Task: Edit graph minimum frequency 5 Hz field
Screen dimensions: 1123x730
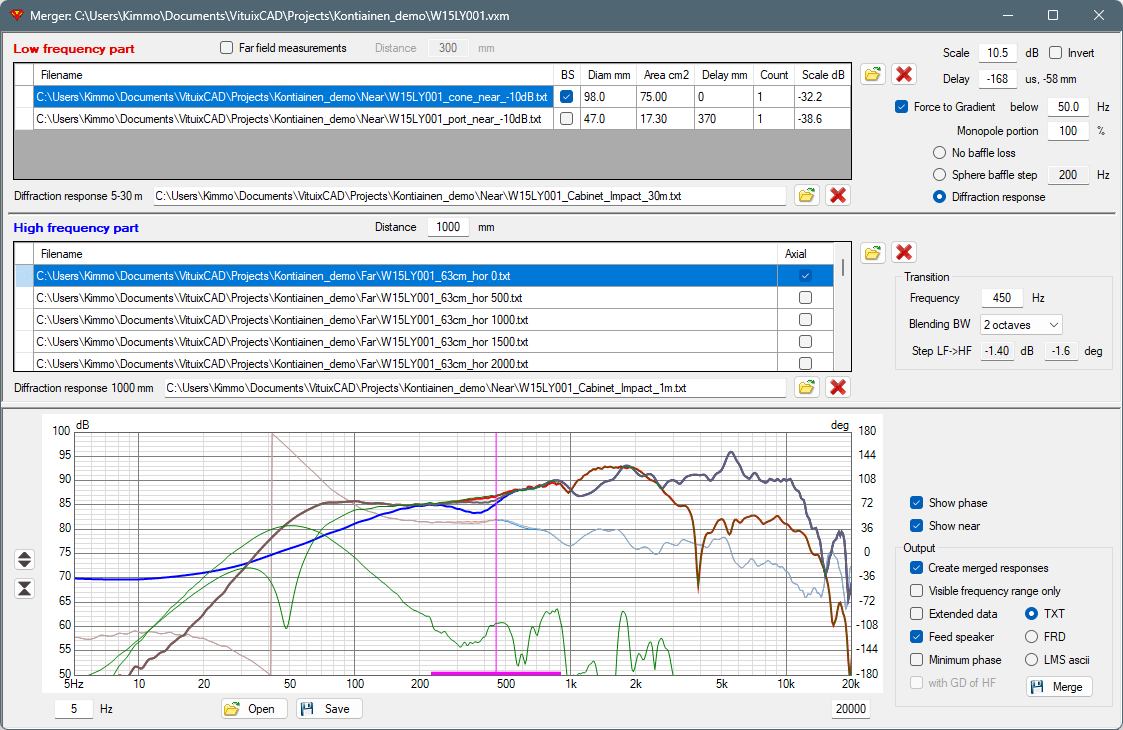Action: 74,709
